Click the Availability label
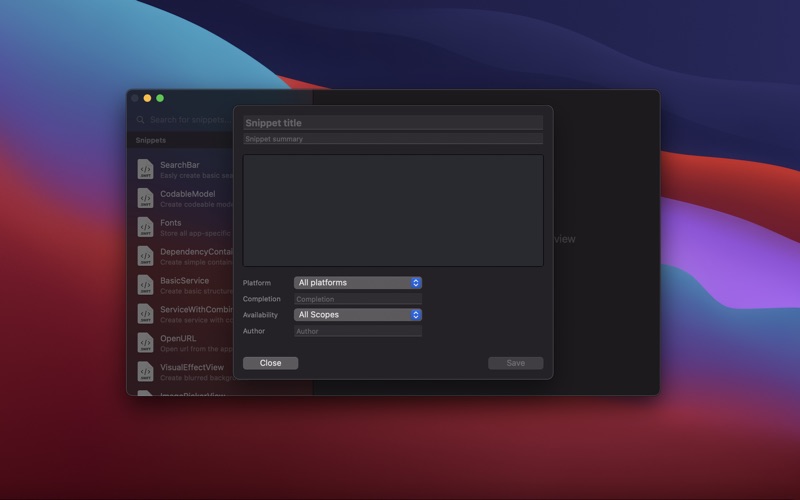Image resolution: width=800 pixels, height=500 pixels. tap(260, 315)
